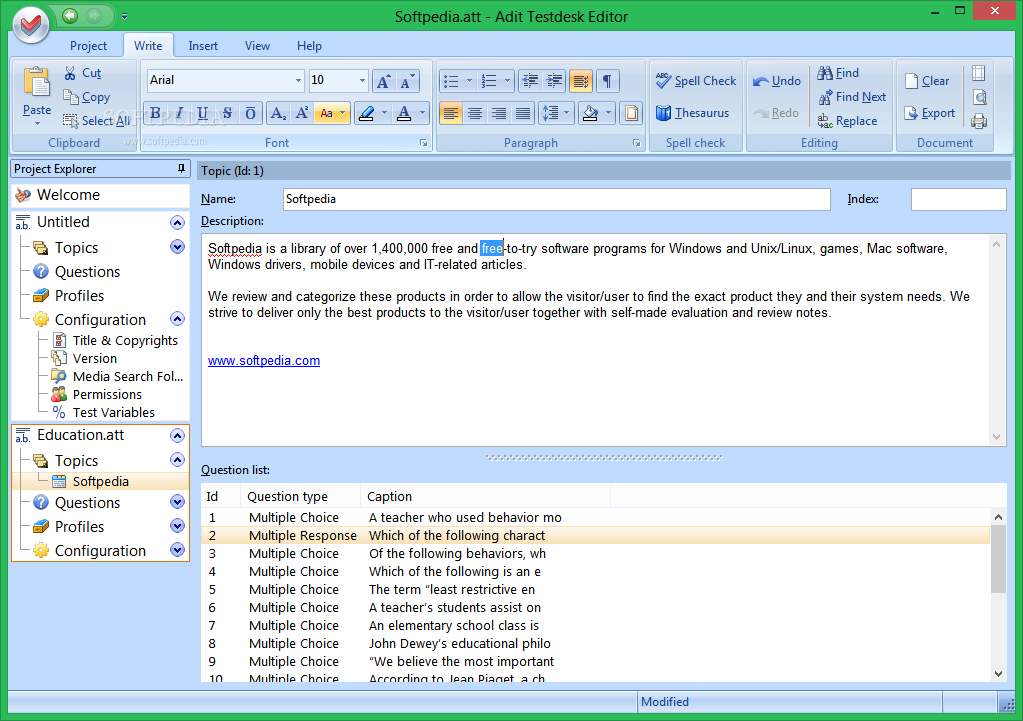Open the www.softpedia.com link
Image resolution: width=1023 pixels, height=721 pixels.
[x=264, y=361]
